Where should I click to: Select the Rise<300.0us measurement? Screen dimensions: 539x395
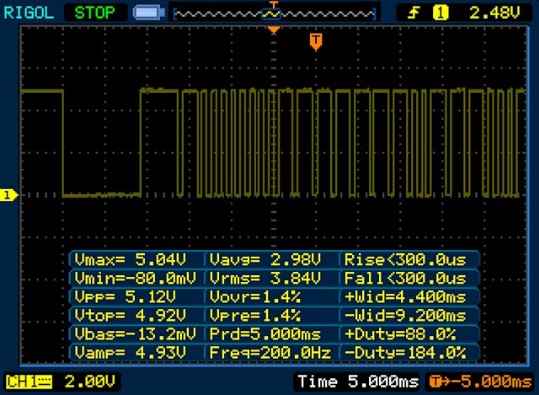(x=405, y=260)
